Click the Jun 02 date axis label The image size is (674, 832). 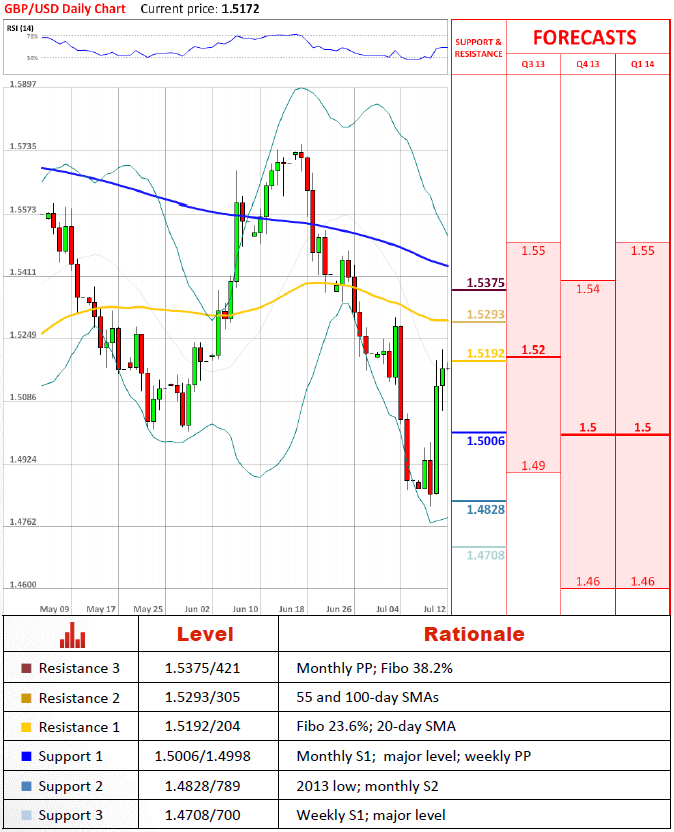[x=197, y=609]
